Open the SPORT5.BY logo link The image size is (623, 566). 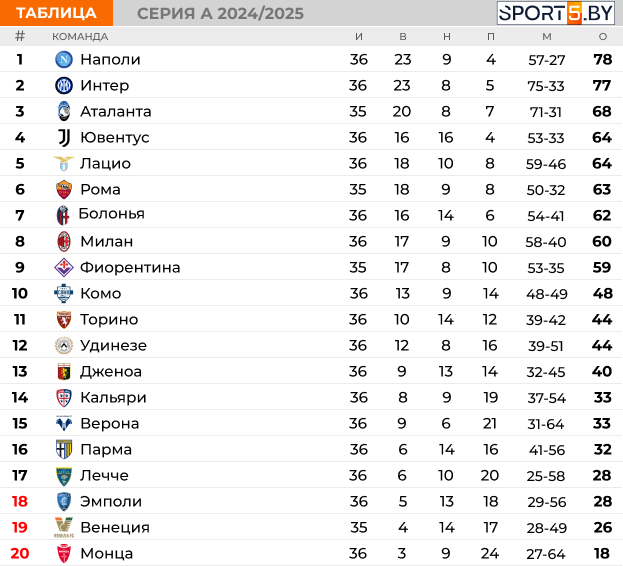click(x=555, y=13)
